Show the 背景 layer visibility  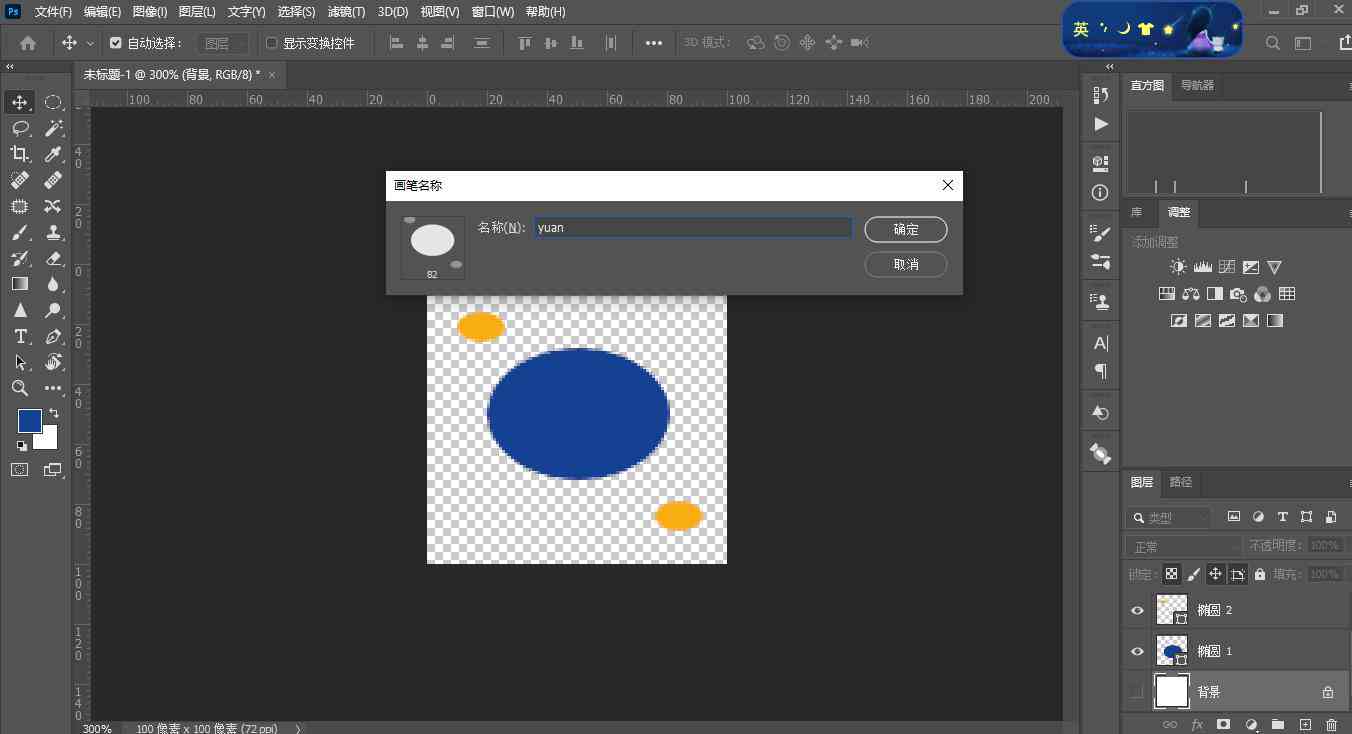point(1137,692)
